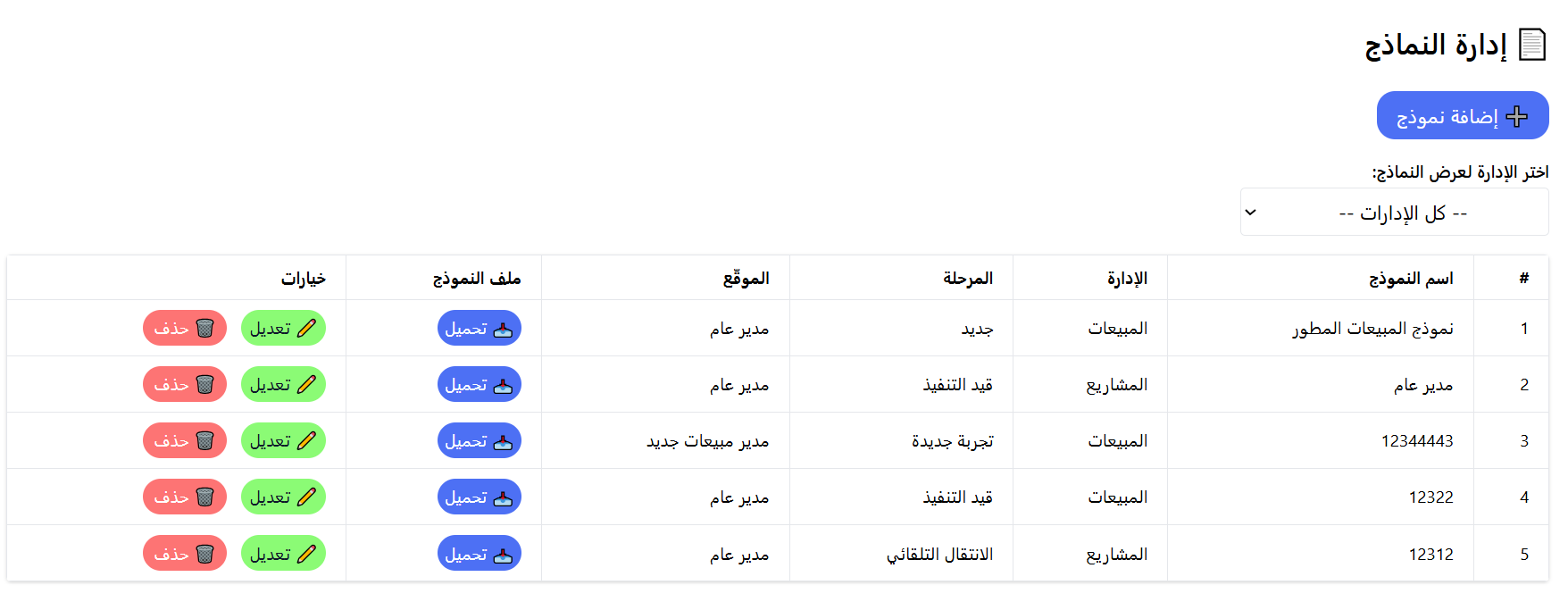Click the إضافة نموذج button
This screenshot has width=1568, height=610.
(x=1463, y=115)
